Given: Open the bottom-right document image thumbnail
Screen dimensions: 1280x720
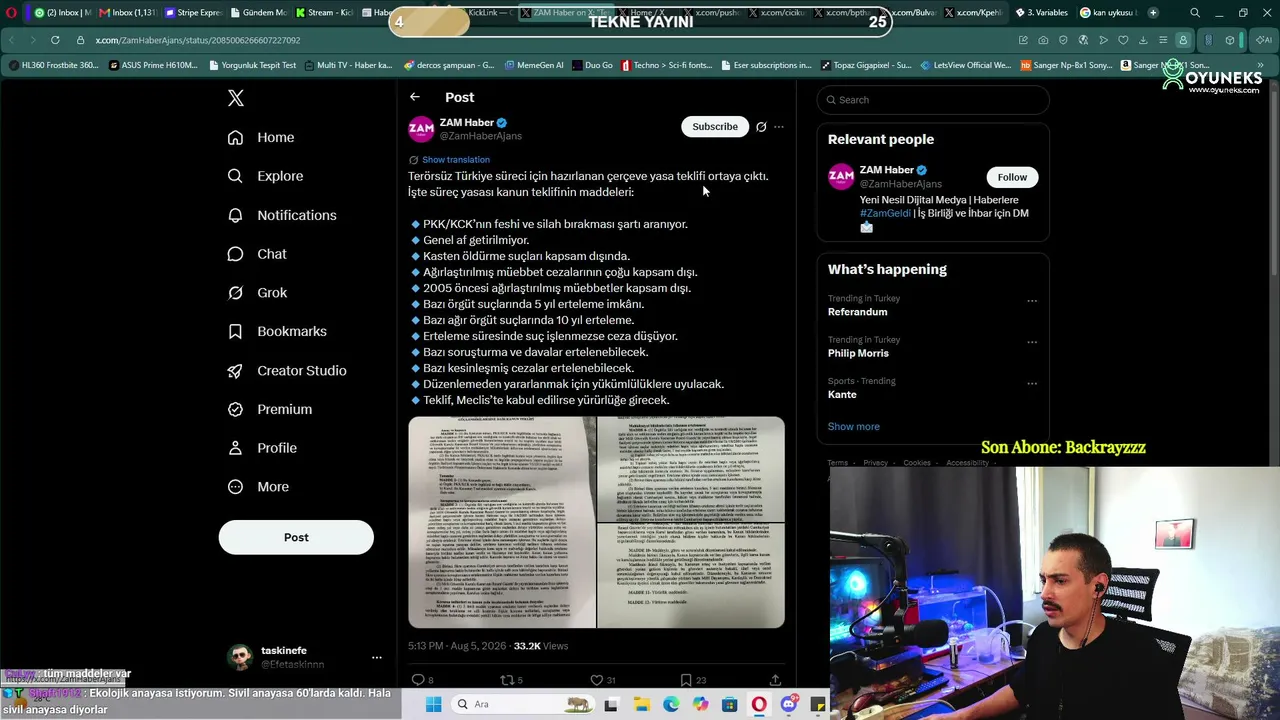Looking at the screenshot, I should pyautogui.click(x=691, y=576).
